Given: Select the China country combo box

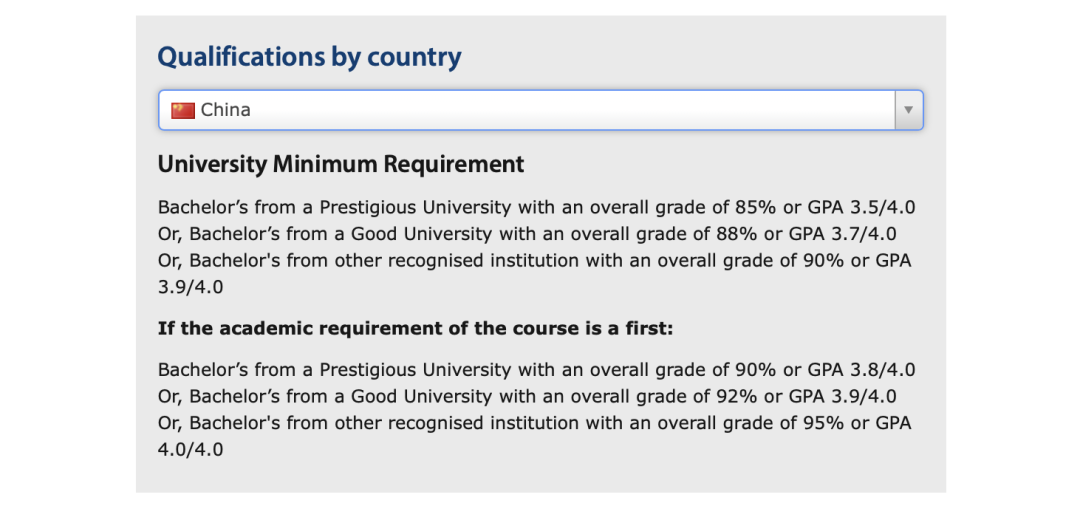Looking at the screenshot, I should coord(541,110).
